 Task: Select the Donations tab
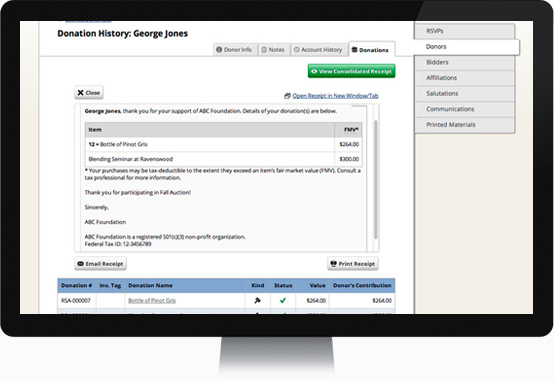[x=371, y=50]
